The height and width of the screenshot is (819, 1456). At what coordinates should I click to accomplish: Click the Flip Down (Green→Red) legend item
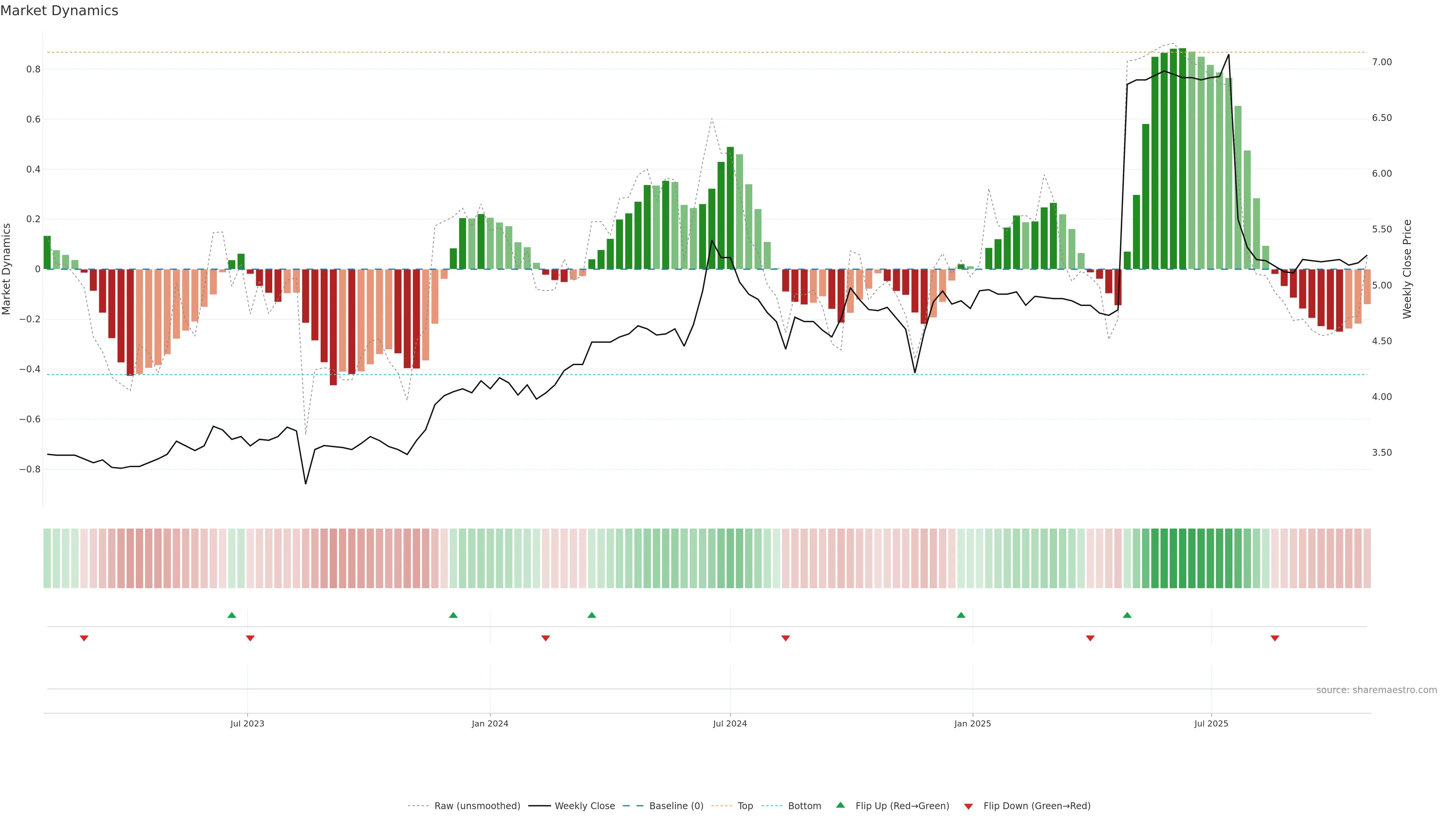coord(1037,806)
